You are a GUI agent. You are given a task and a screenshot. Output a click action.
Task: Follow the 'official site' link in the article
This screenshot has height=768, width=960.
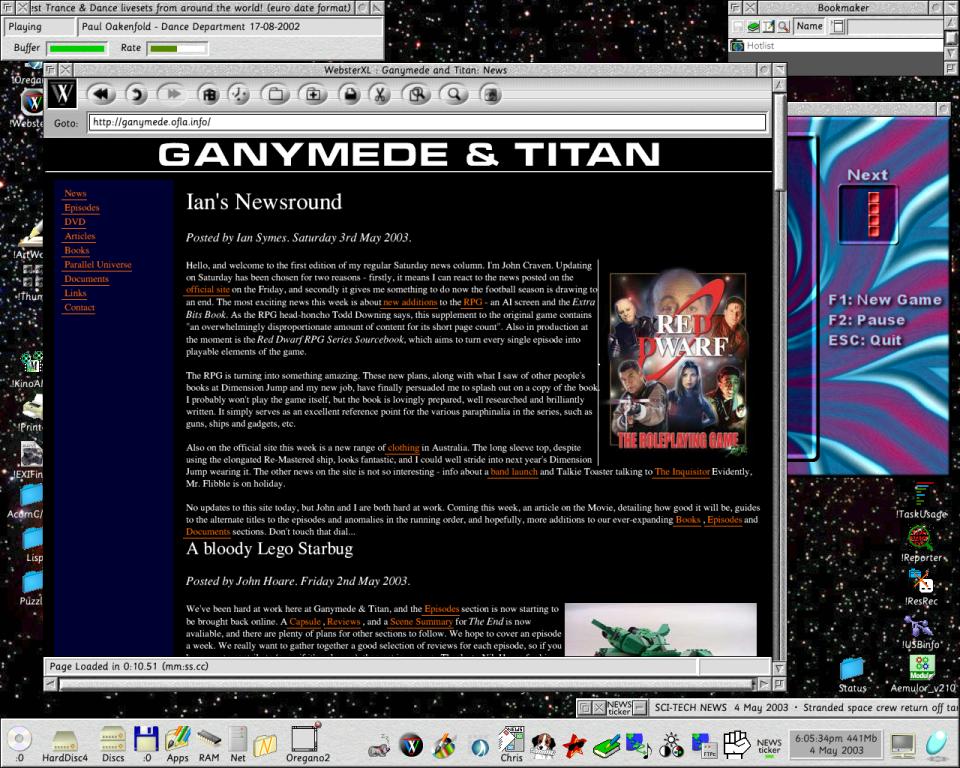[208, 290]
